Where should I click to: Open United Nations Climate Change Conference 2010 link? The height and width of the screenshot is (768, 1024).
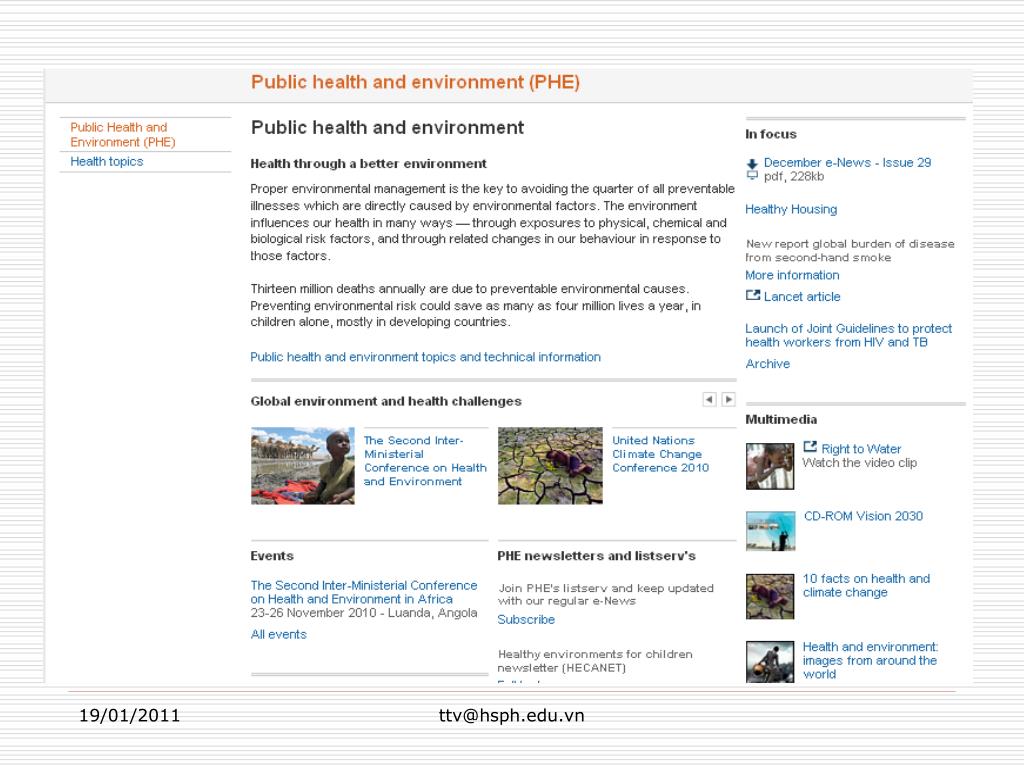pyautogui.click(x=660, y=454)
